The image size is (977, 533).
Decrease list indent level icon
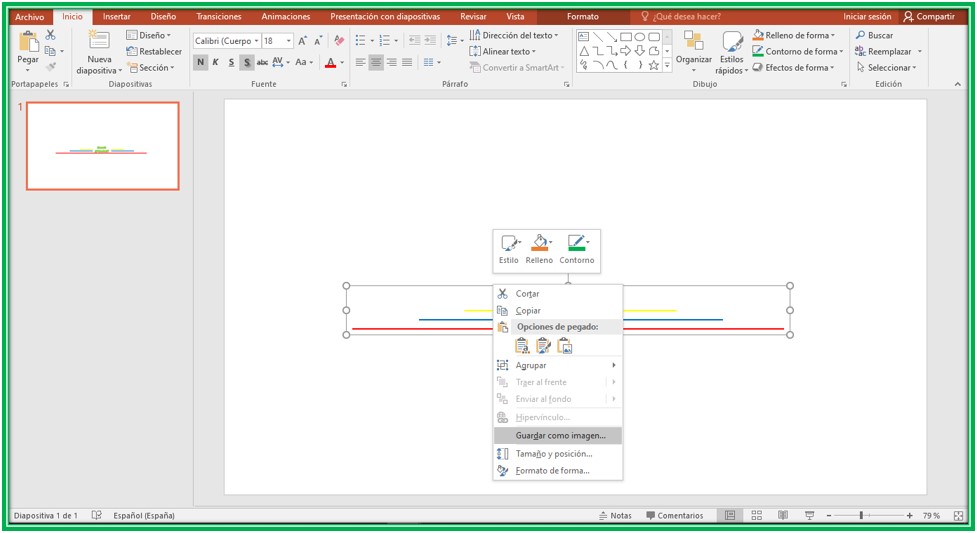pyautogui.click(x=414, y=41)
